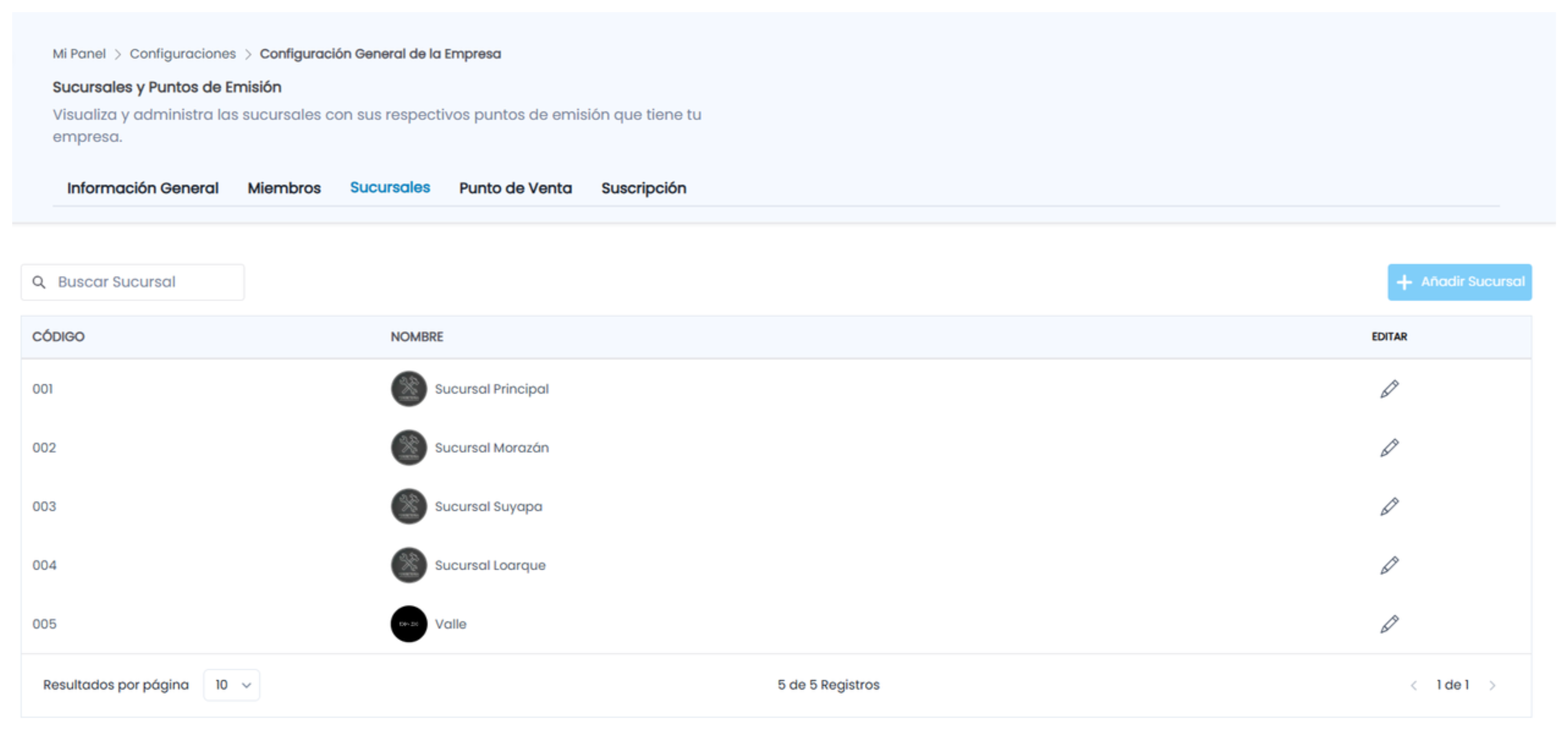This screenshot has height=748, width=1568.
Task: Open results per page dropdown
Action: tap(231, 685)
